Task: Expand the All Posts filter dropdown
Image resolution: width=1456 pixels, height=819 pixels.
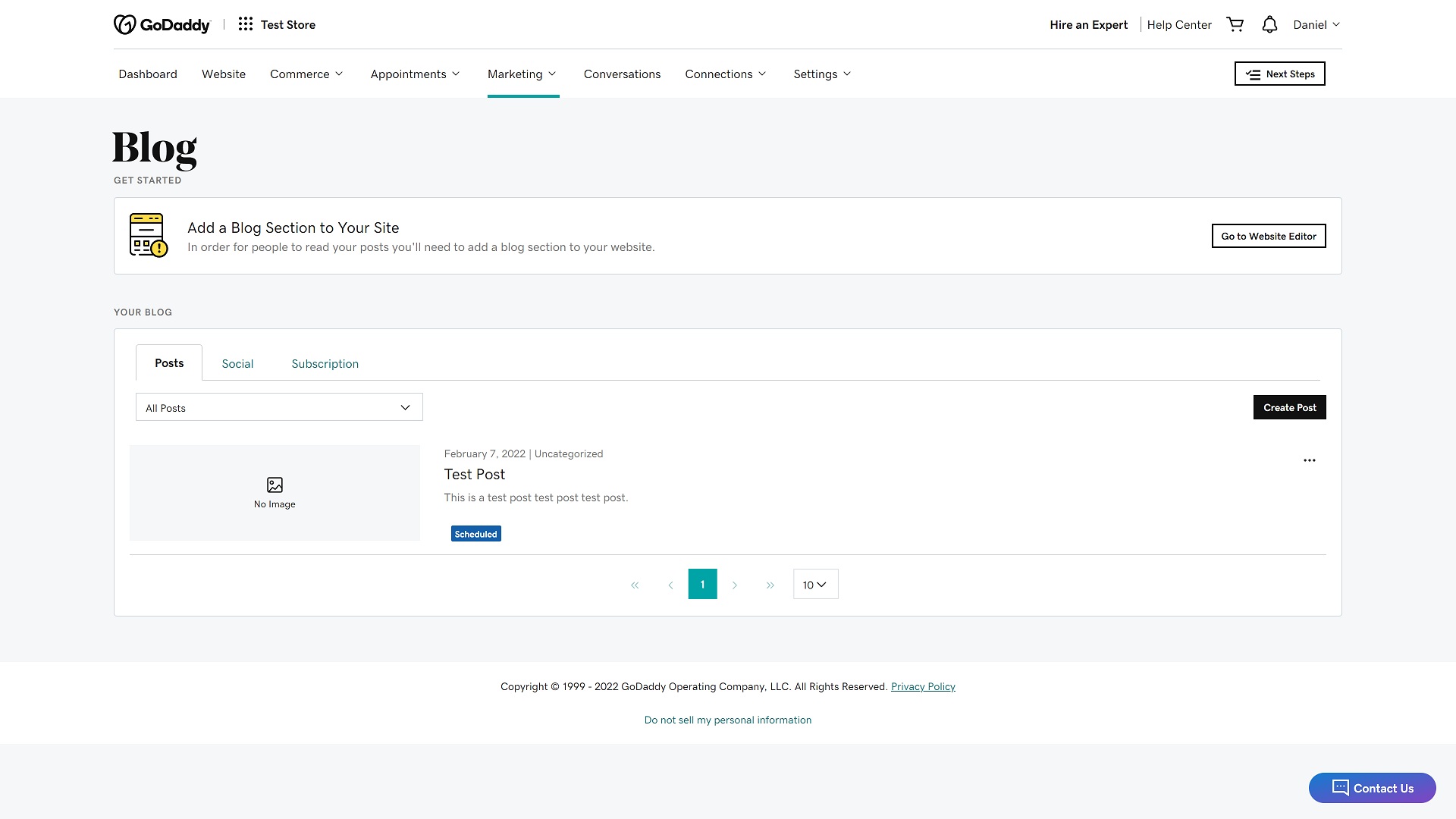Action: pyautogui.click(x=278, y=407)
